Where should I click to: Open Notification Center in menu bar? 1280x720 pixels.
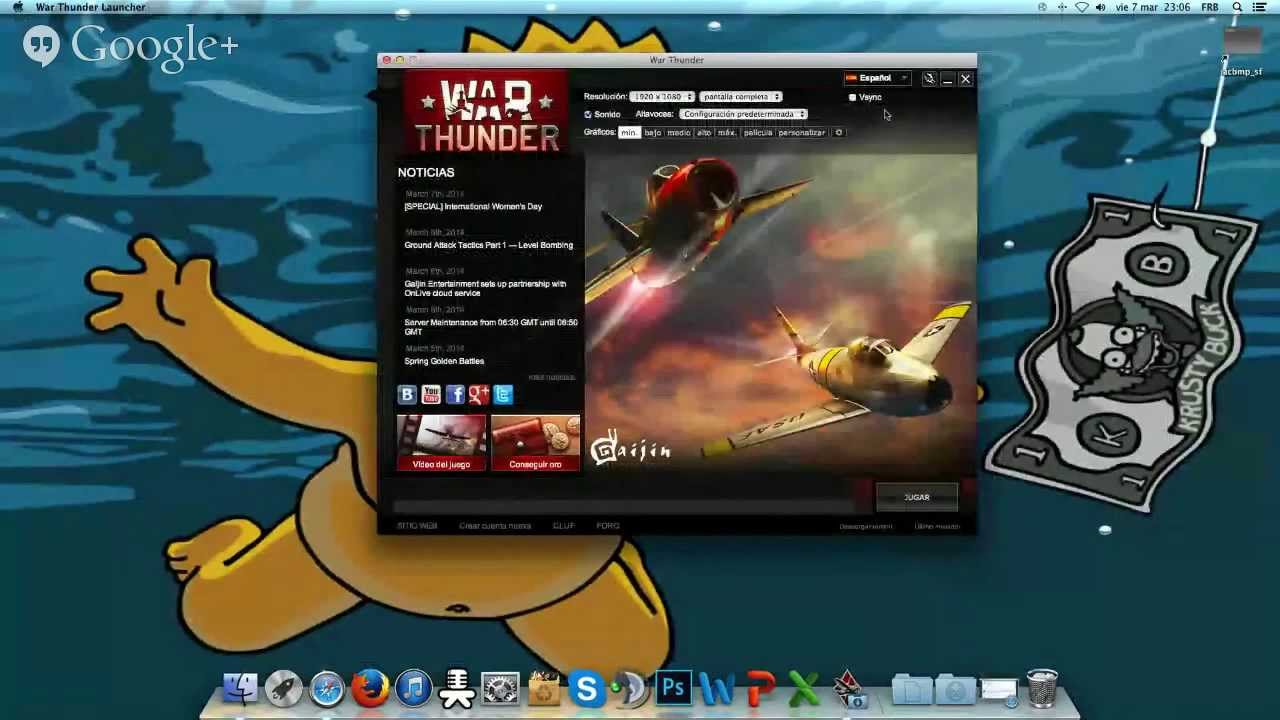point(1261,7)
